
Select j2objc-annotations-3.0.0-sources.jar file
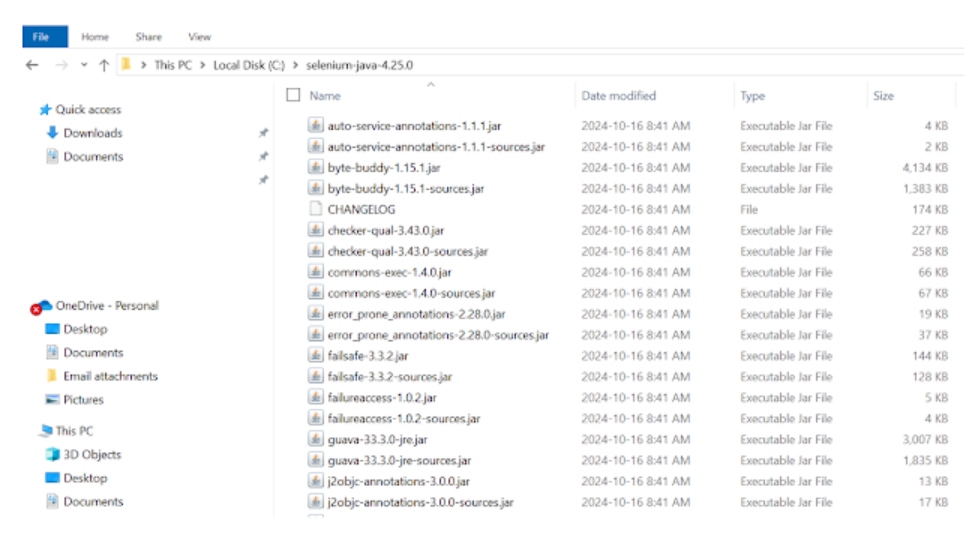tap(421, 502)
